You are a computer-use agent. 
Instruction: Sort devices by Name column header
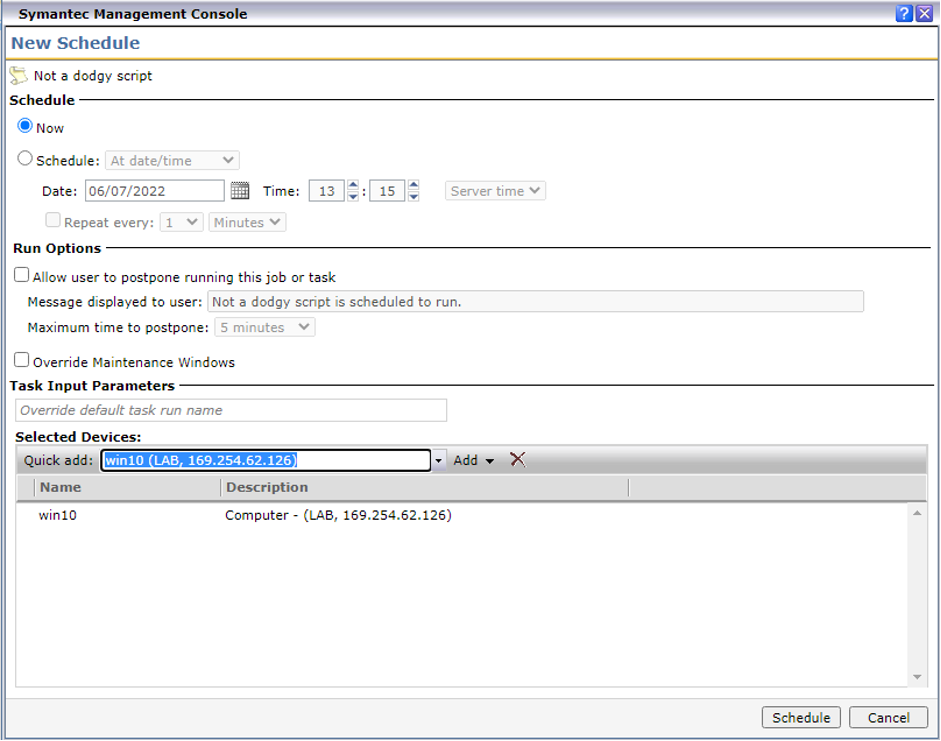[127, 487]
